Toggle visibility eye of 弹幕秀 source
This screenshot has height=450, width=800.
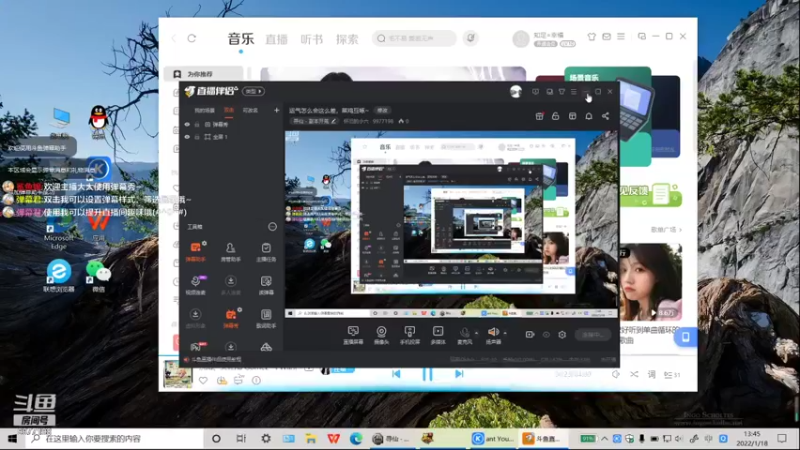click(187, 124)
